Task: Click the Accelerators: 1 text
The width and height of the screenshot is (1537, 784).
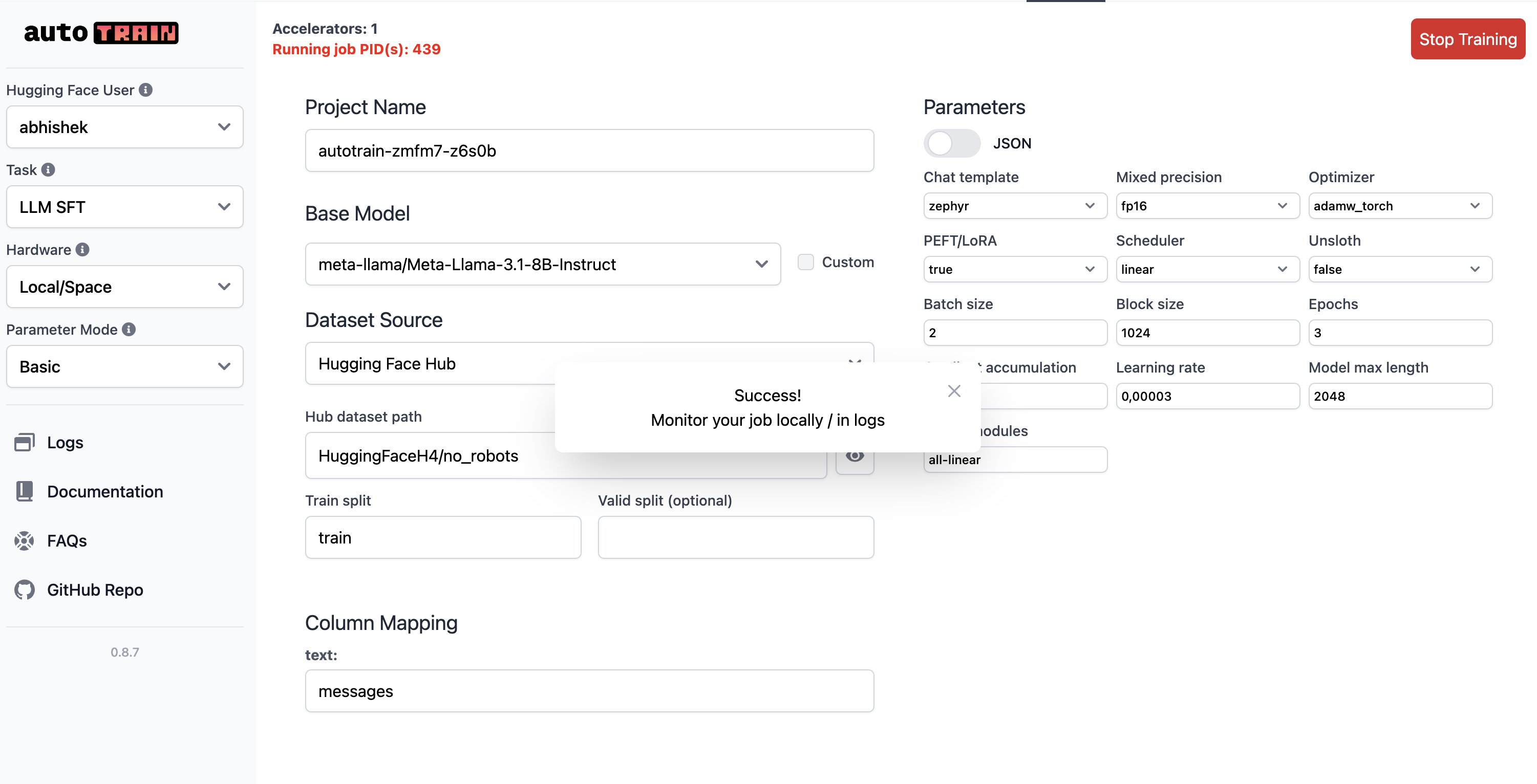Action: click(x=325, y=29)
